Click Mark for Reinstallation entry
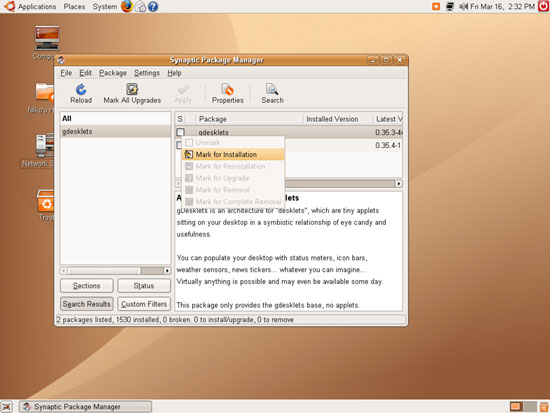Screen dimensions: 550x413 (x=233, y=166)
